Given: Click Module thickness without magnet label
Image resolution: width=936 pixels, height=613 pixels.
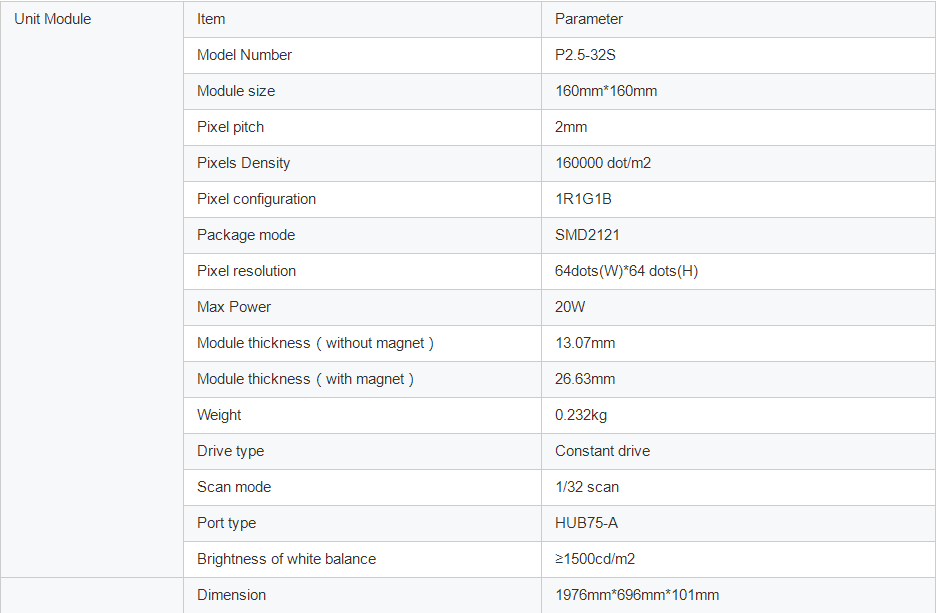Looking at the screenshot, I should click(x=315, y=343).
